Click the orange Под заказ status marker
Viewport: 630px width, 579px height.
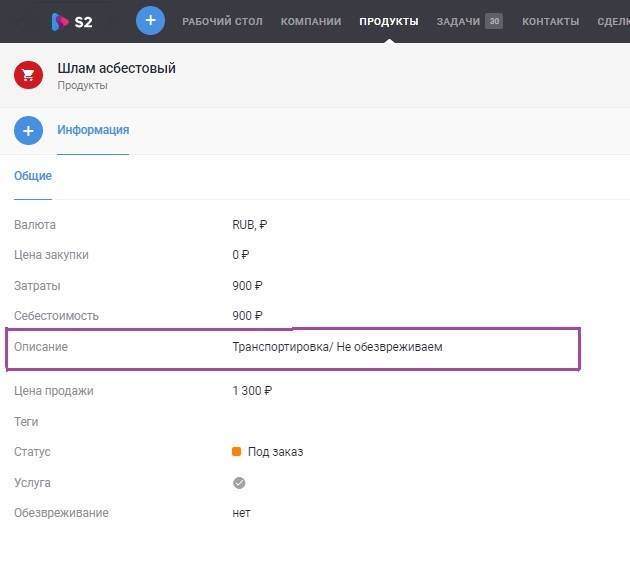pos(237,452)
